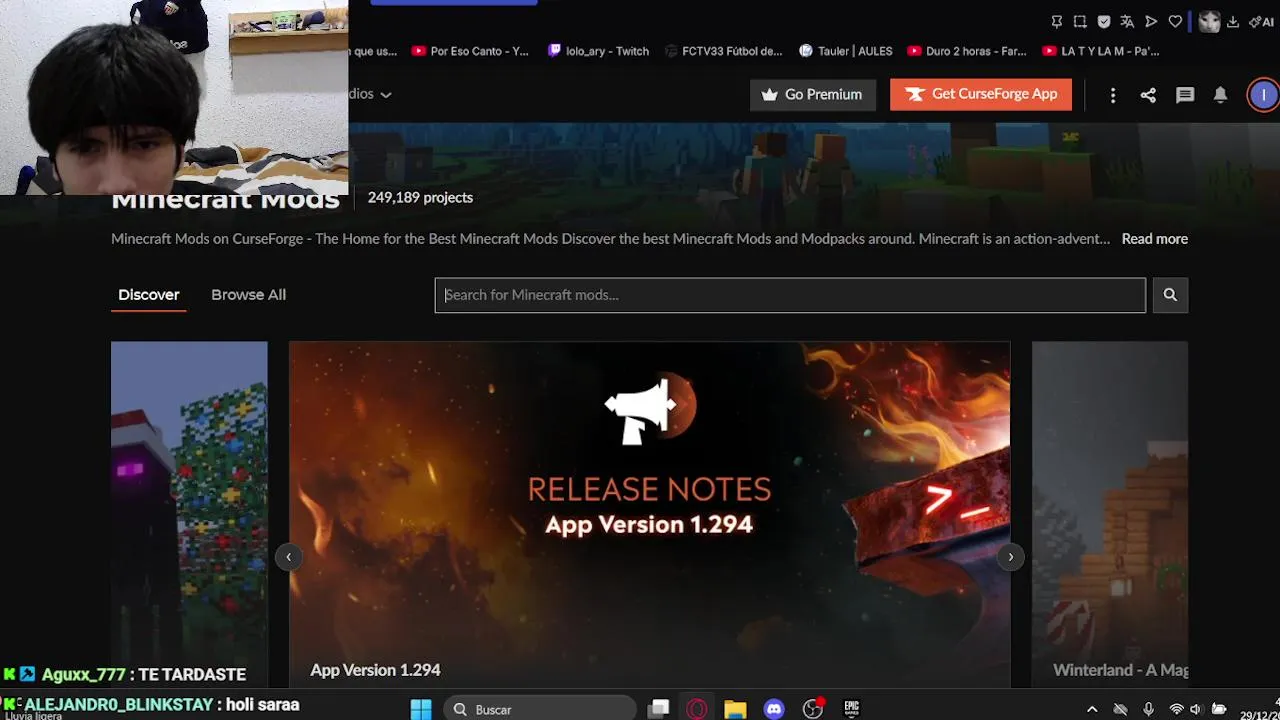
Task: Open the page translate icon
Action: [1127, 22]
